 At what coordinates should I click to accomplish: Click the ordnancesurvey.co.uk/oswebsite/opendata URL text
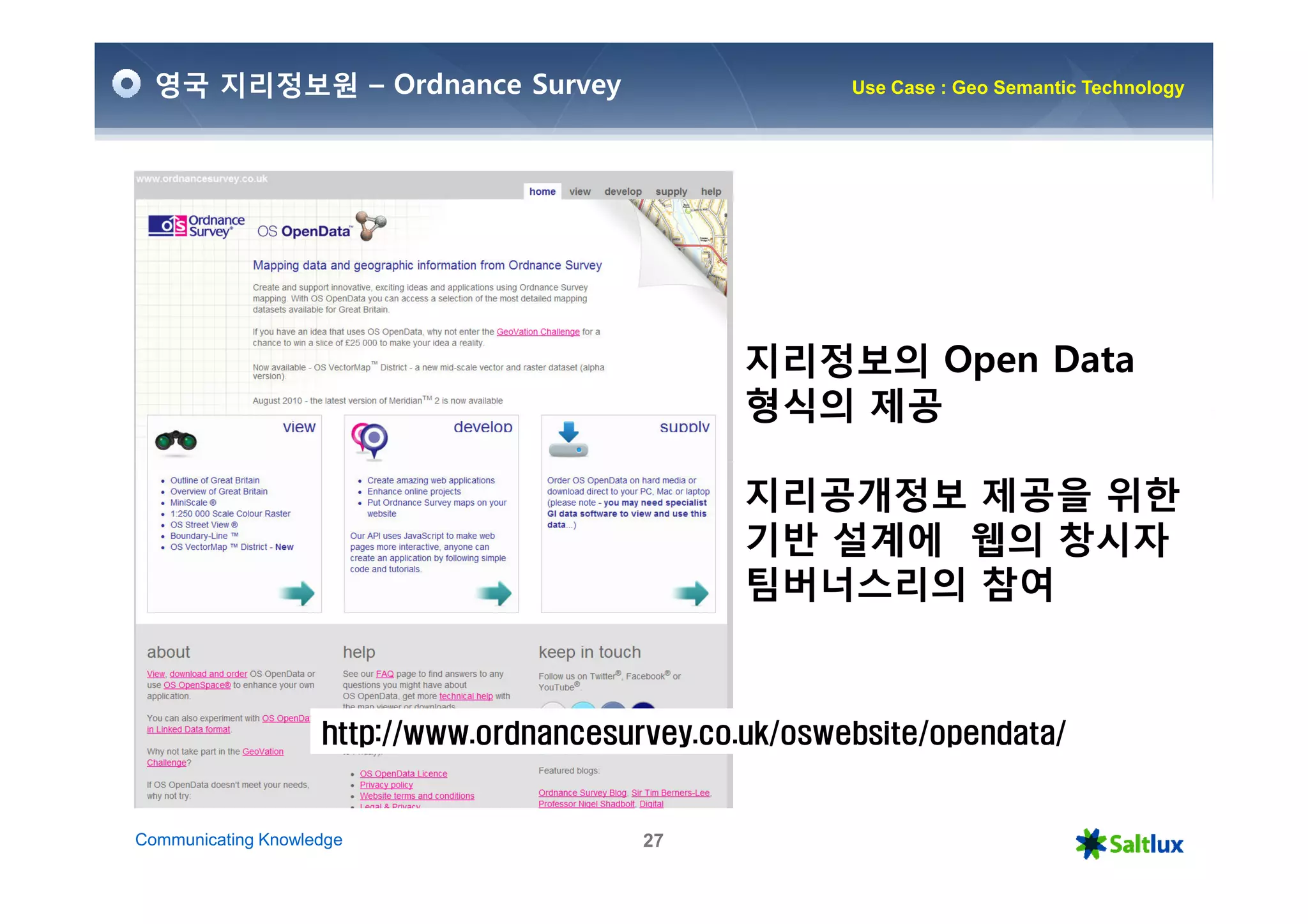click(x=694, y=733)
